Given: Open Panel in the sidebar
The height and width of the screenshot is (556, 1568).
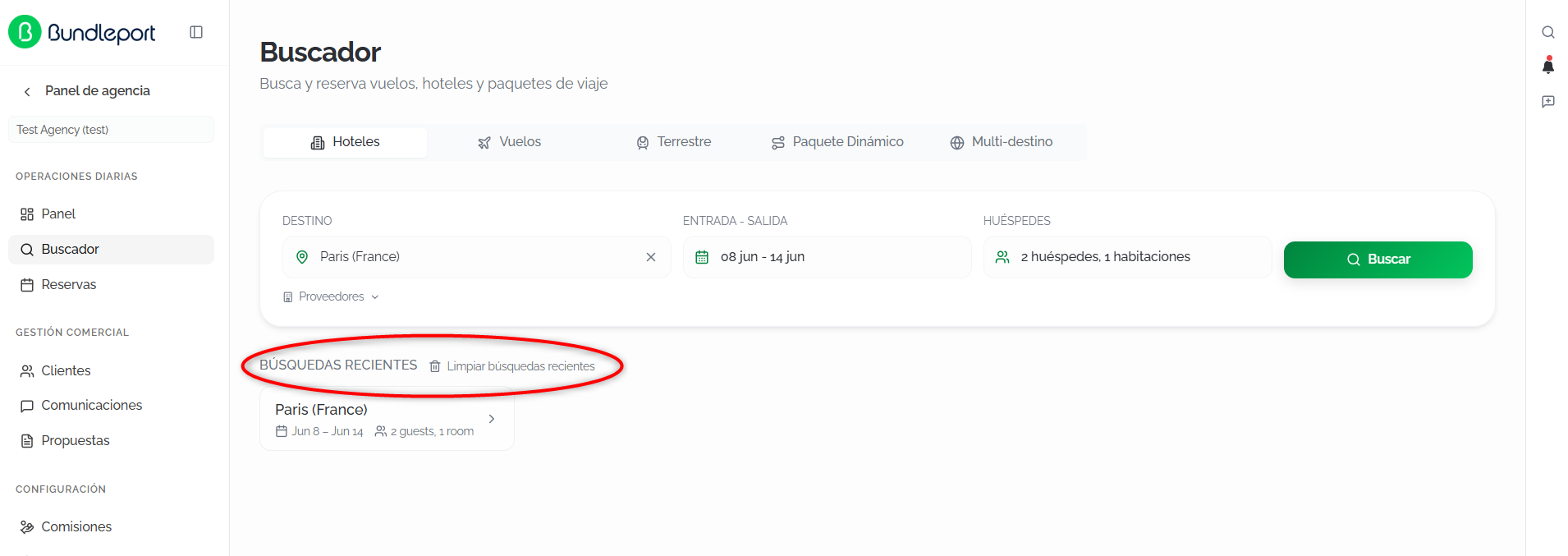Looking at the screenshot, I should [x=111, y=214].
